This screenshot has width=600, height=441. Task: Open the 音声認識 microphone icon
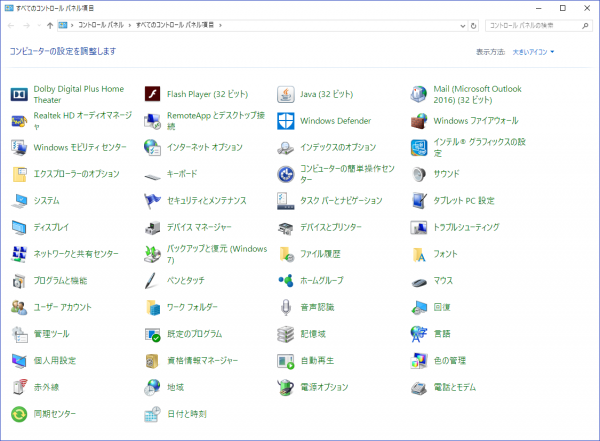coord(285,307)
